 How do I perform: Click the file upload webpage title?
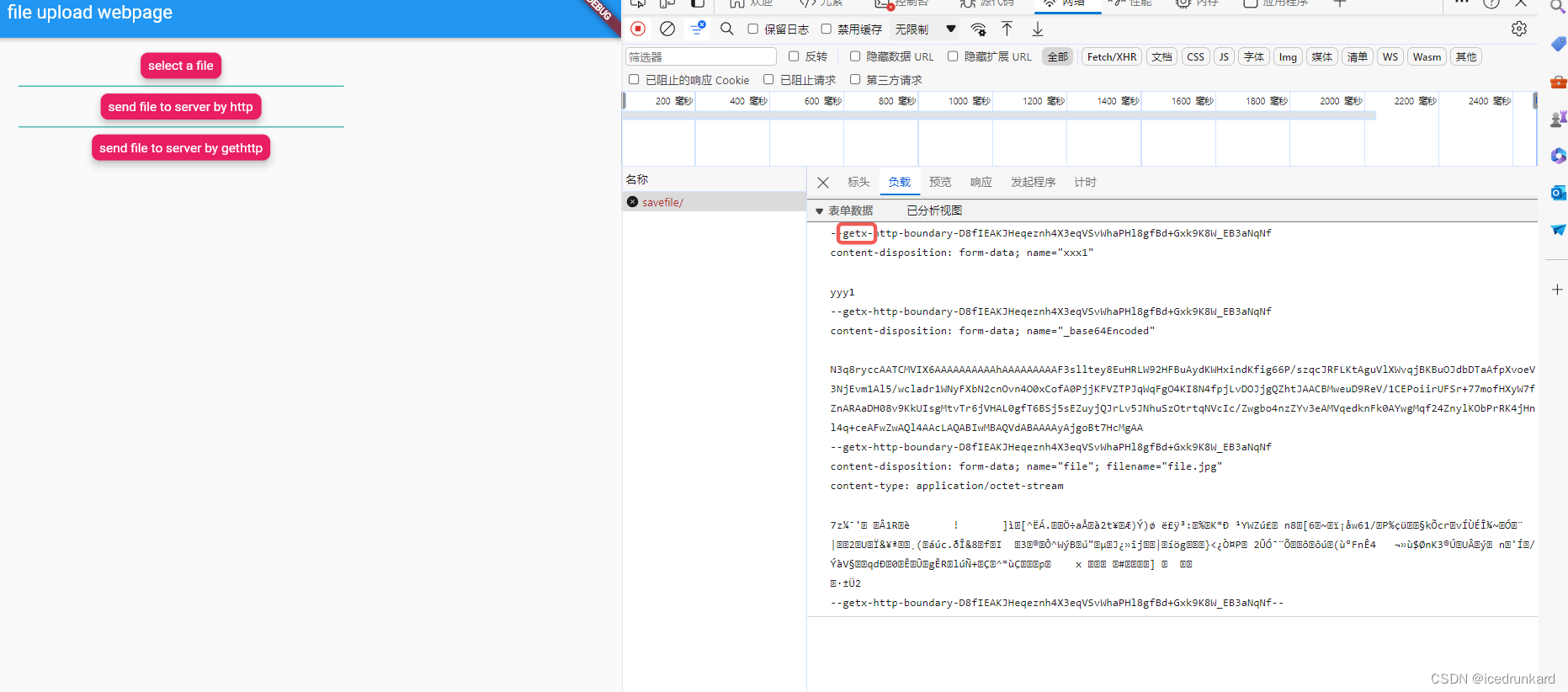tap(90, 12)
